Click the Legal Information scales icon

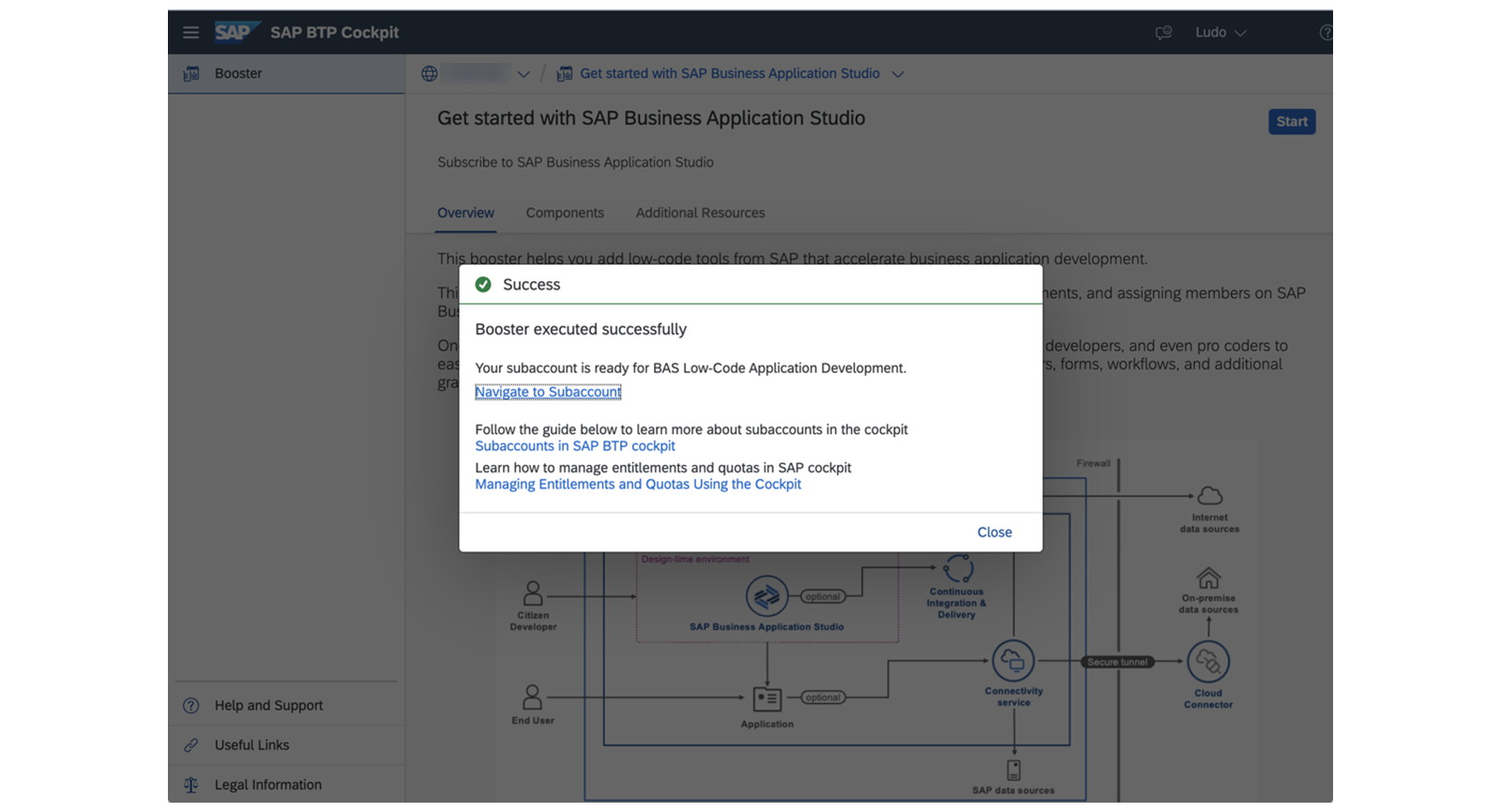pos(191,785)
